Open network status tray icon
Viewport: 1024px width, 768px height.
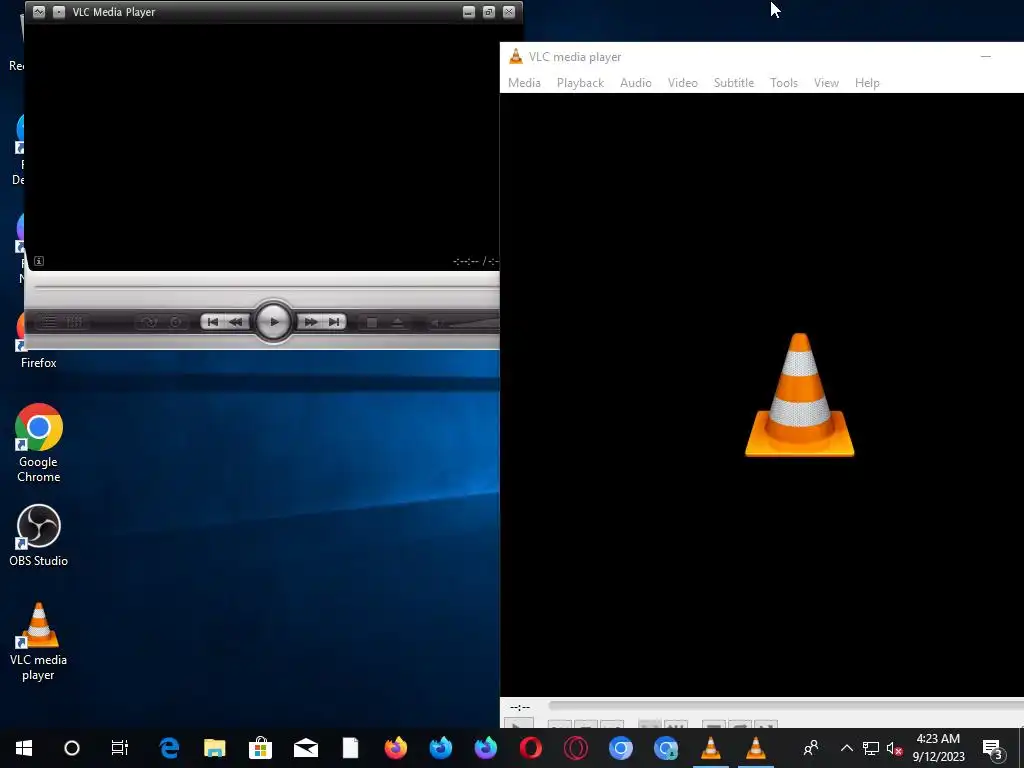click(871, 748)
